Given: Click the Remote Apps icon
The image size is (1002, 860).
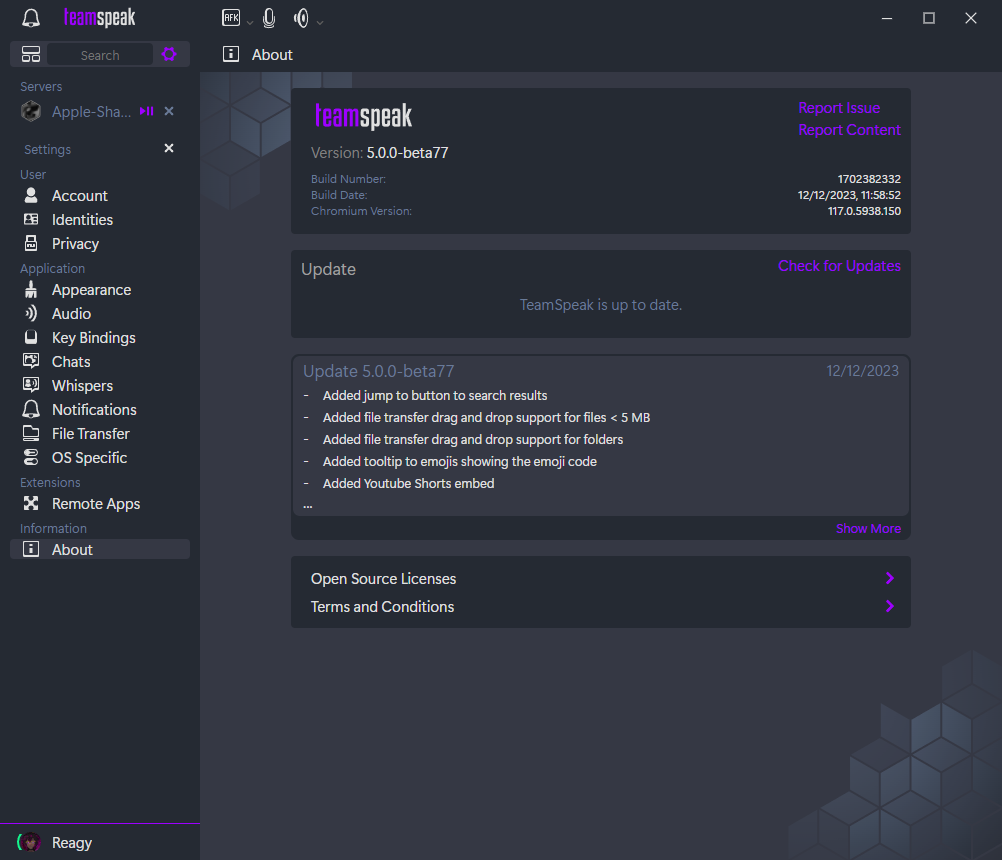Looking at the screenshot, I should pyautogui.click(x=31, y=503).
